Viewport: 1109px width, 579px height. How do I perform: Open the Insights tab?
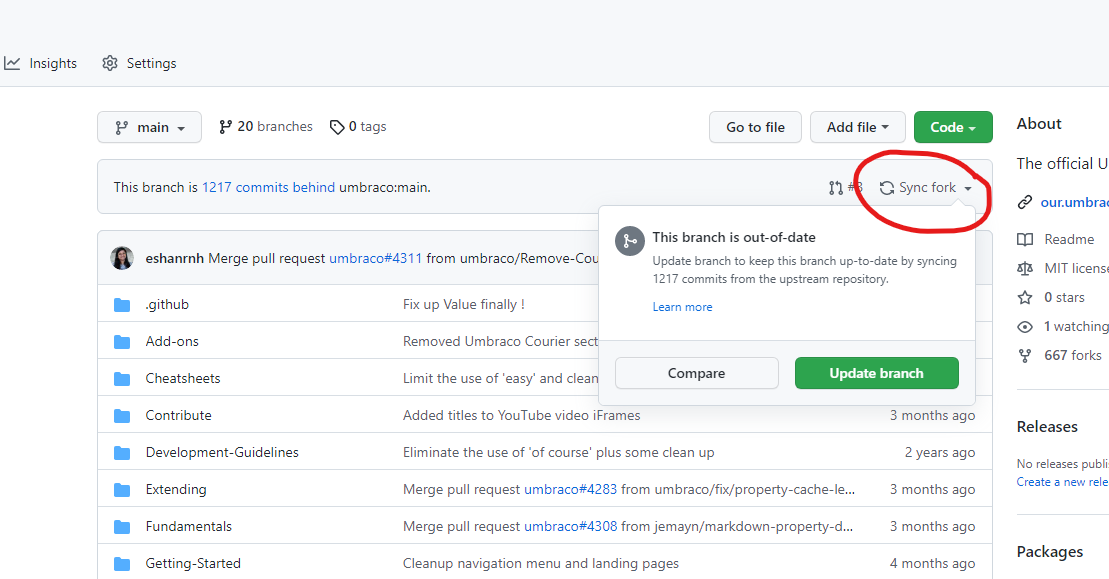point(52,63)
